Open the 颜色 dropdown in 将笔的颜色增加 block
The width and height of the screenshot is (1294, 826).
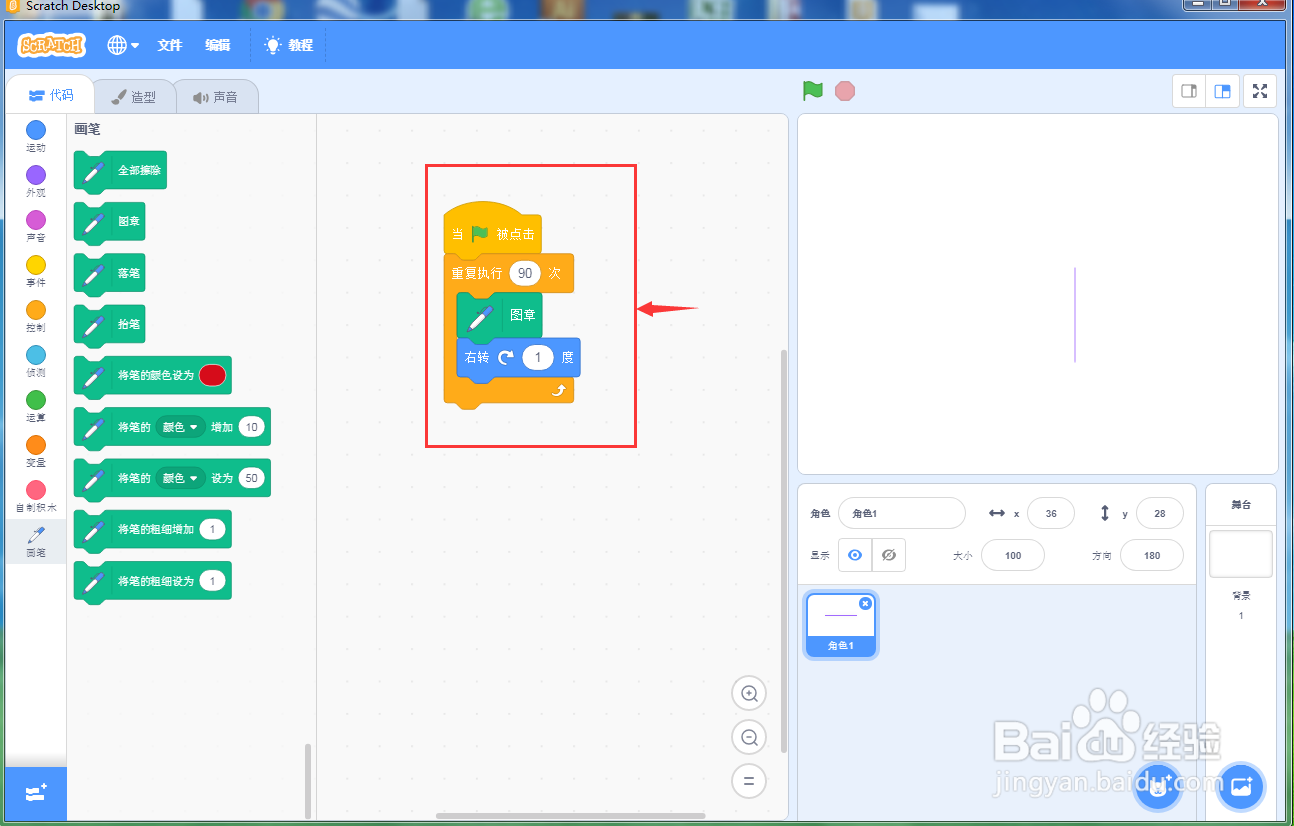point(180,427)
